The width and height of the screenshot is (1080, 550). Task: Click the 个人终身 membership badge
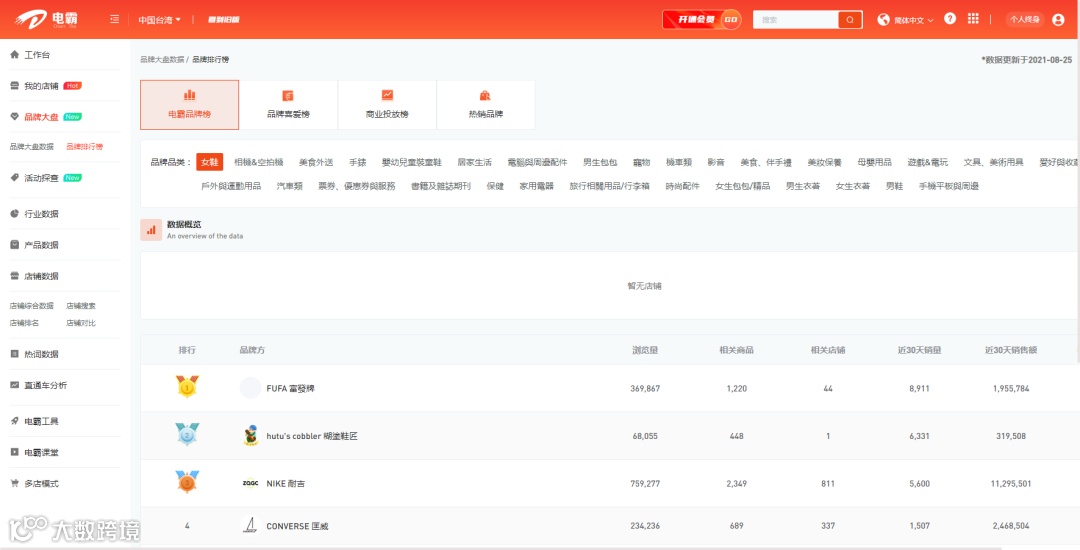point(1025,19)
